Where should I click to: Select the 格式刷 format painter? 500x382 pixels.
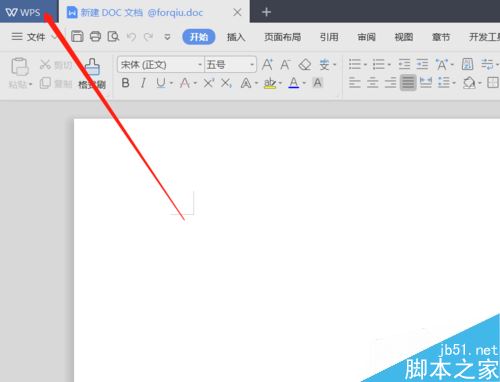click(x=92, y=74)
